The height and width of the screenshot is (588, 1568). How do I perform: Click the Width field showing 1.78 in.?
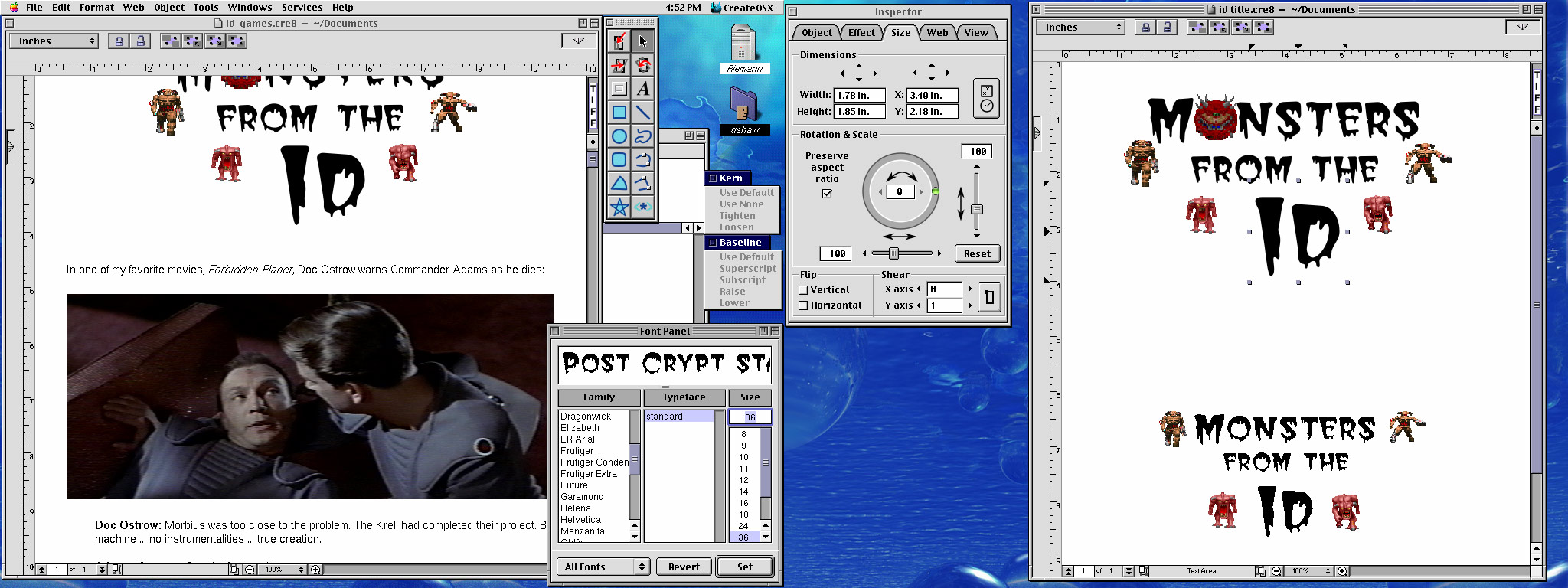tap(860, 95)
